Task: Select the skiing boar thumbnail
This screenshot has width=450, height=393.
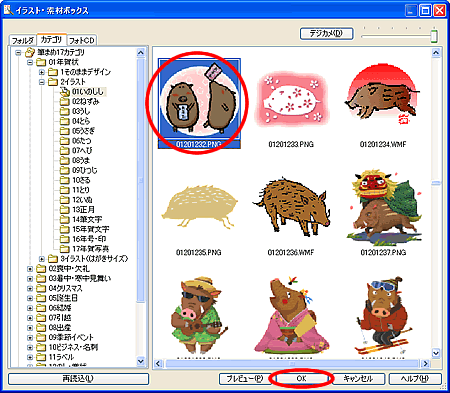Action: 383,315
